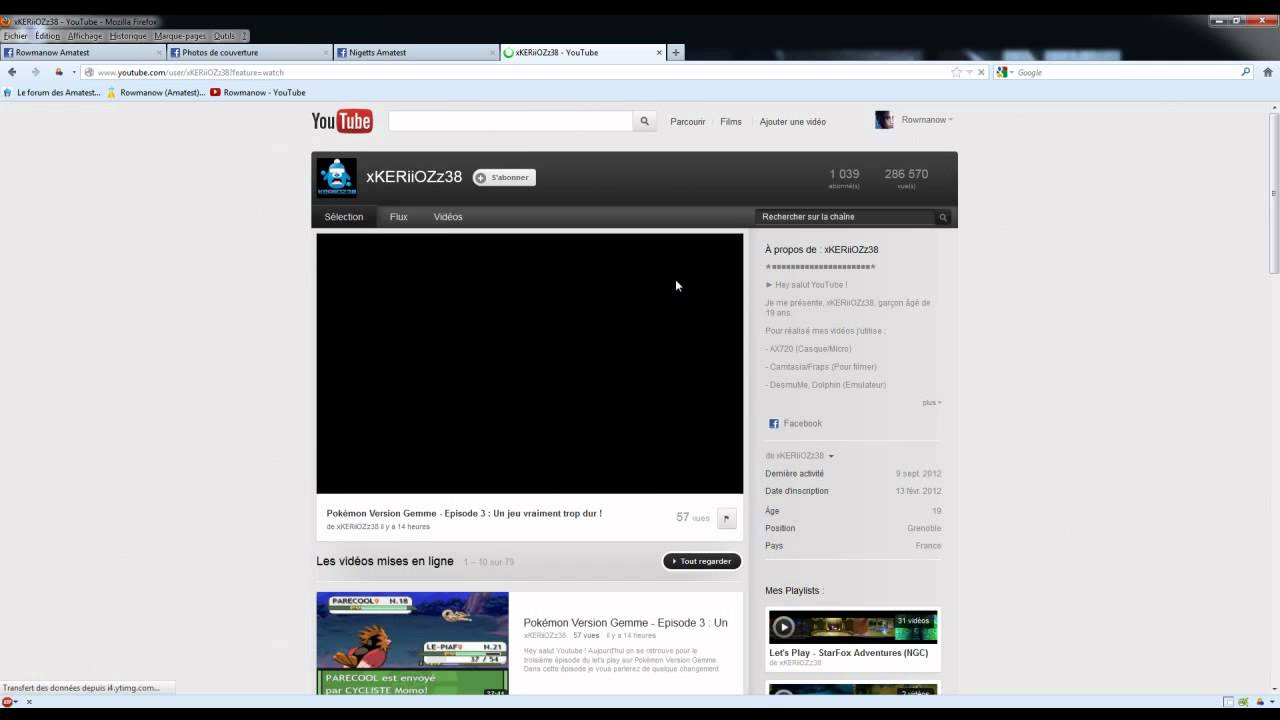Image resolution: width=1280 pixels, height=720 pixels.
Task: Click the YouTube search input field
Action: 510,121
